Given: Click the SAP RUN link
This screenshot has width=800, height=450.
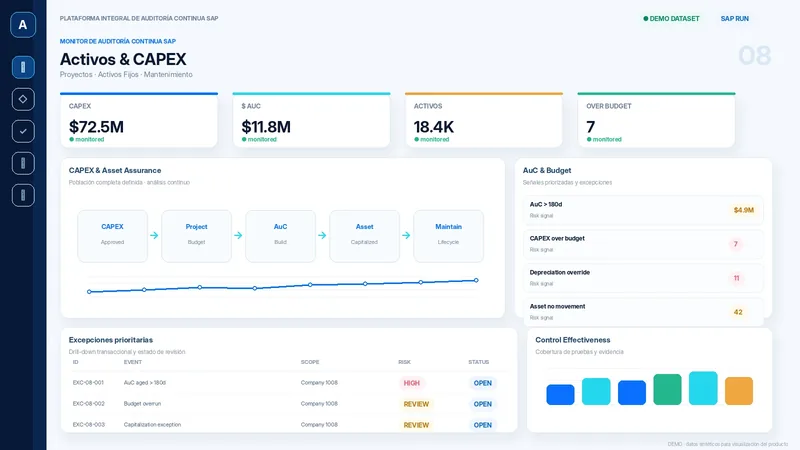Looking at the screenshot, I should tap(734, 18).
